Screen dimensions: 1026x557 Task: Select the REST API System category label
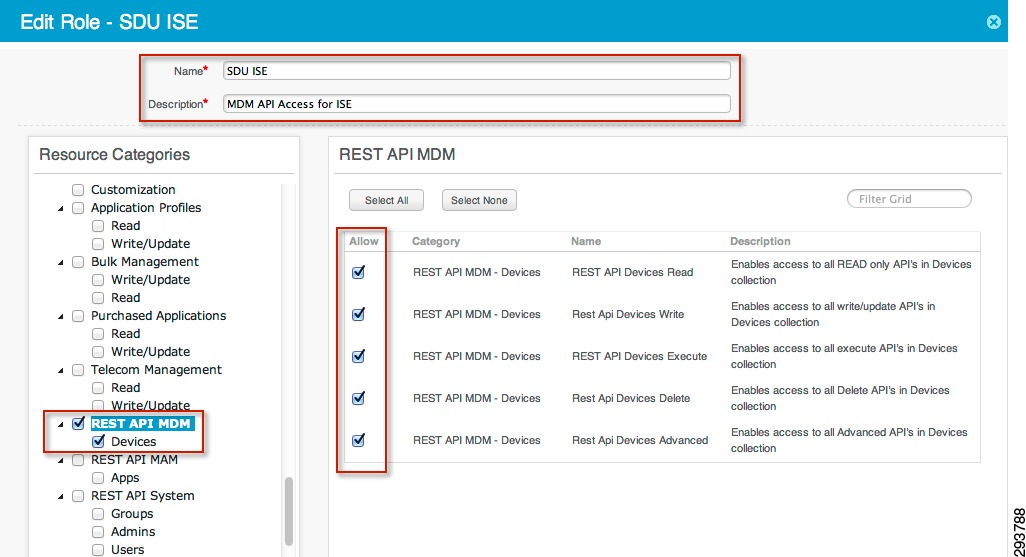click(143, 495)
